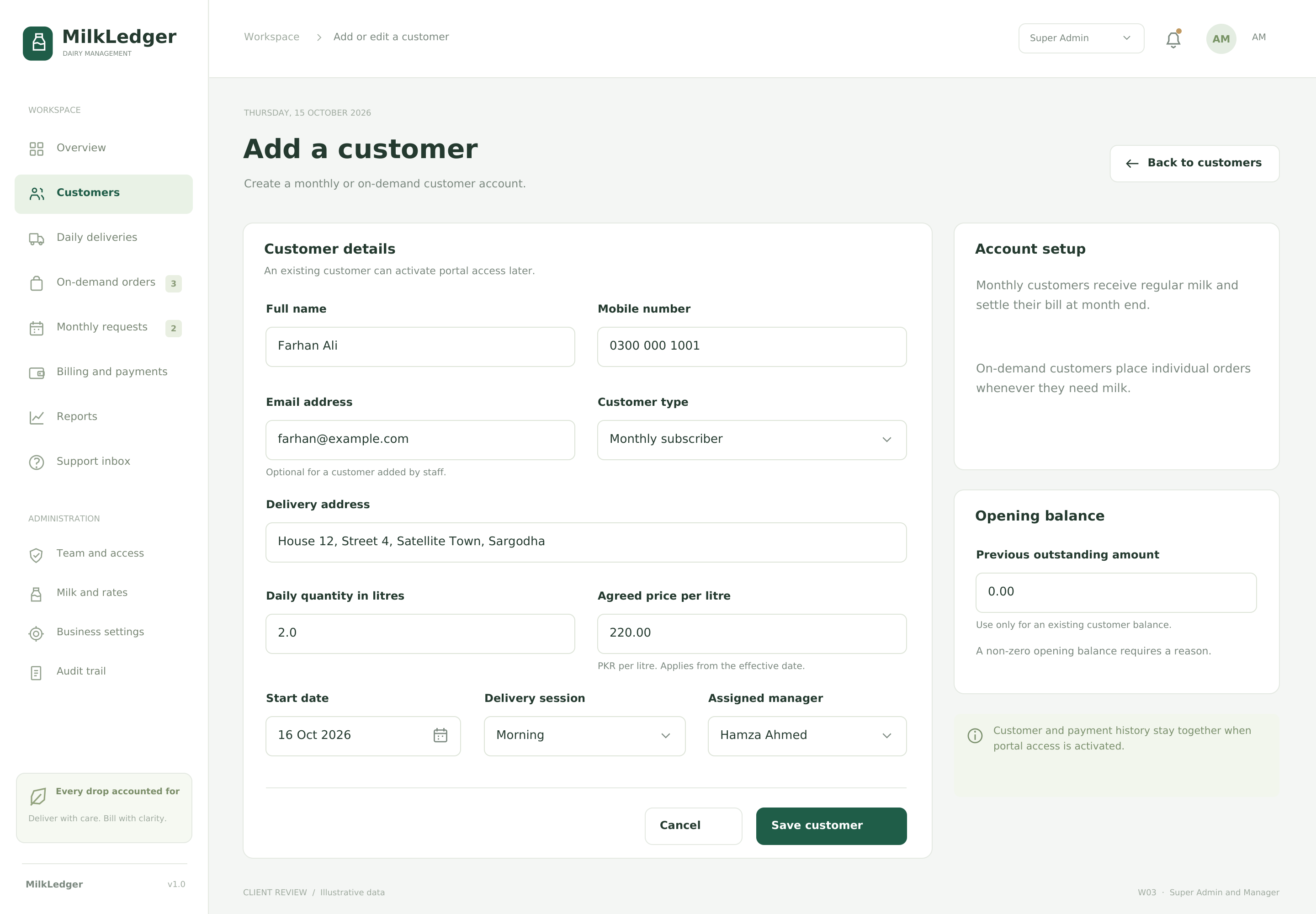Click the Billing and payments wallet icon
This screenshot has width=1316, height=914.
click(x=37, y=373)
